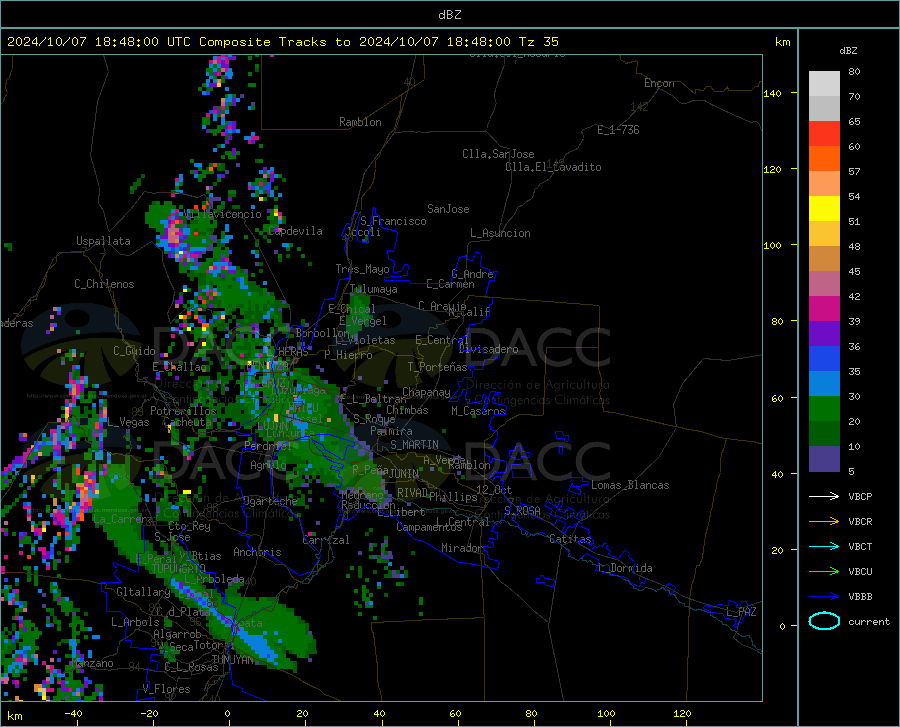Screen dimensions: 900x727
Task: Click the Manzano map label
Action: (94, 663)
